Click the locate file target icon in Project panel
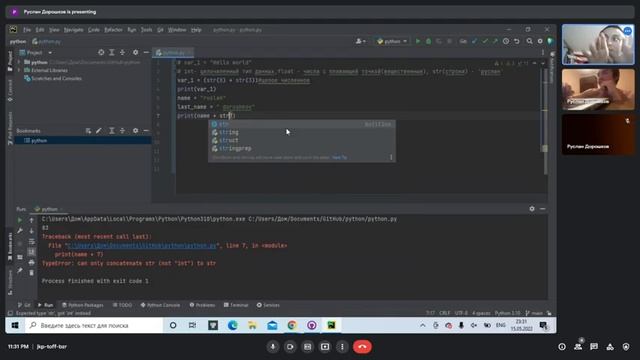Image resolution: width=640 pixels, height=360 pixels. pyautogui.click(x=101, y=52)
